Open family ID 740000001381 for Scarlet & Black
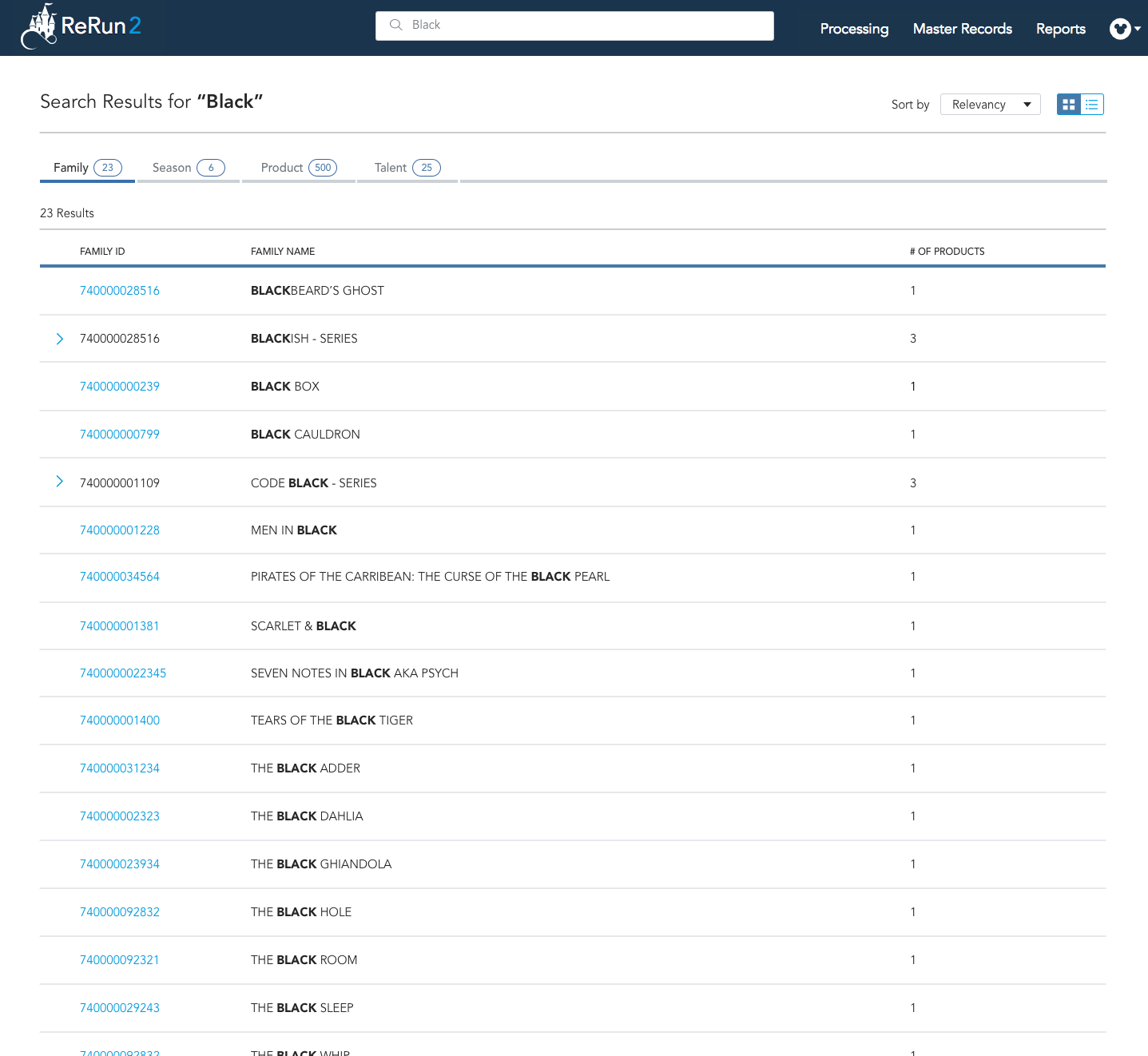1148x1056 pixels. (x=120, y=626)
